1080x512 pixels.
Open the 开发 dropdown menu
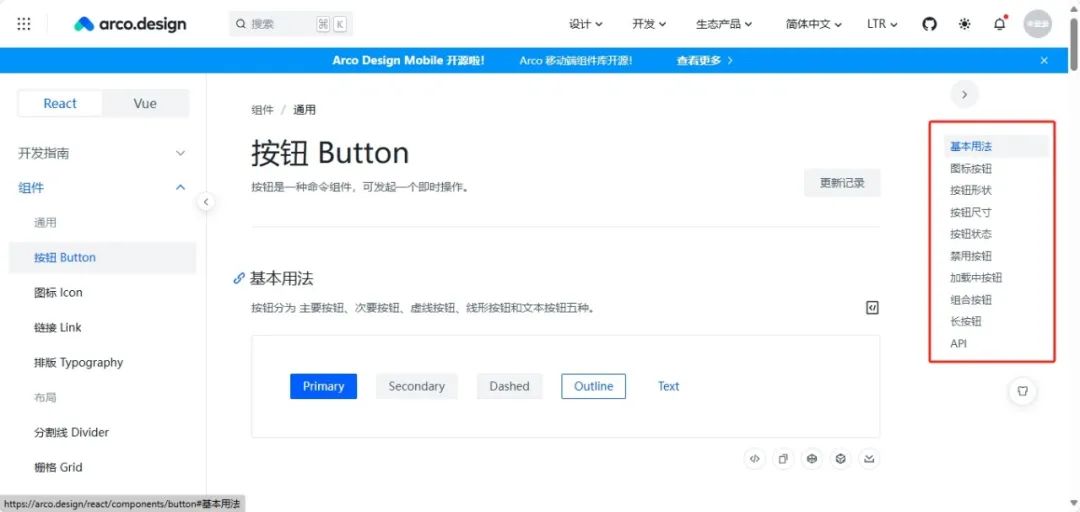(x=649, y=24)
